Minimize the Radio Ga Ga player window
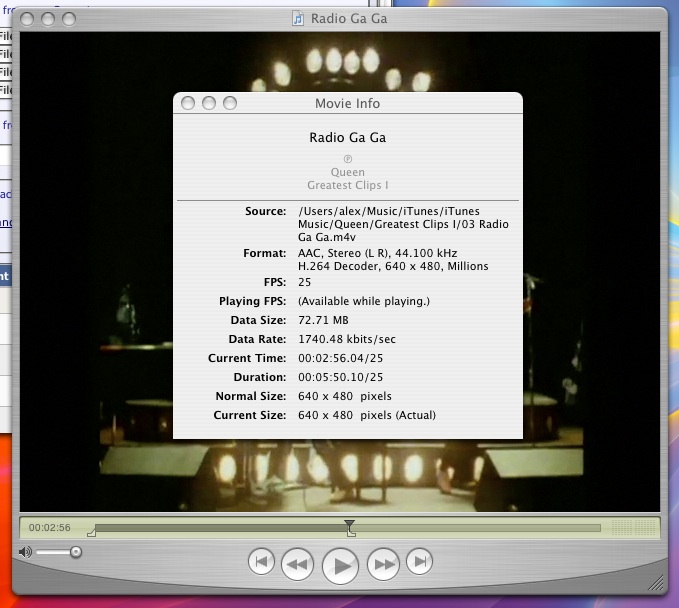 [x=48, y=19]
